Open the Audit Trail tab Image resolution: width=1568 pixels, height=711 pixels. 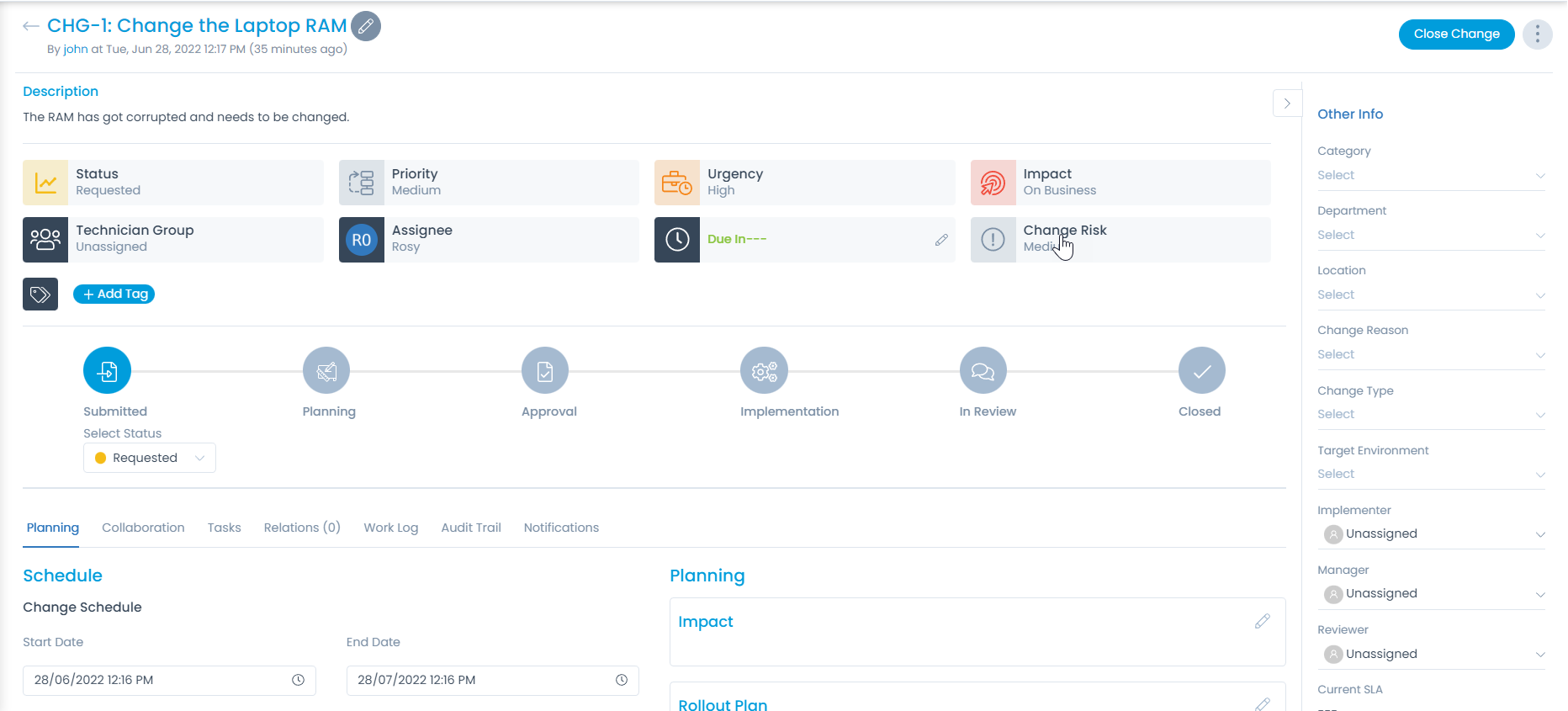coord(471,528)
